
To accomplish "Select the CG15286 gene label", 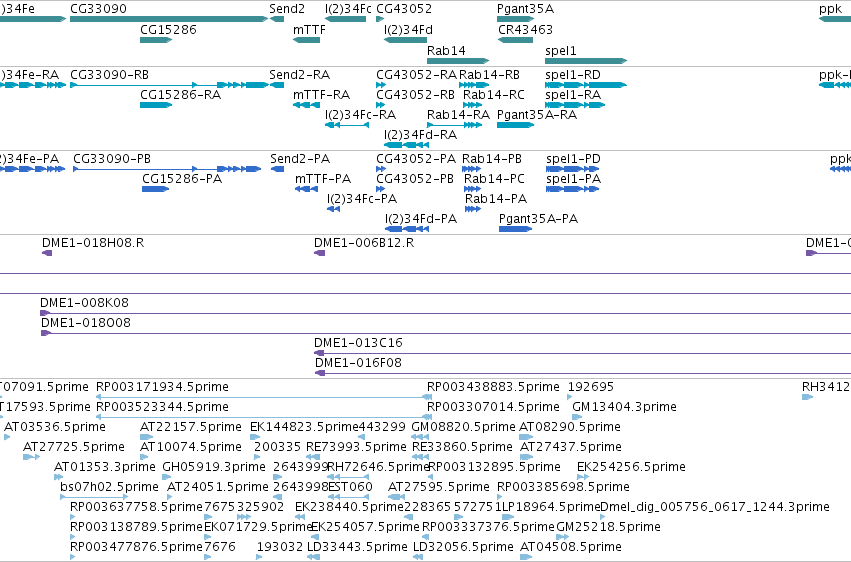I will pos(168,30).
